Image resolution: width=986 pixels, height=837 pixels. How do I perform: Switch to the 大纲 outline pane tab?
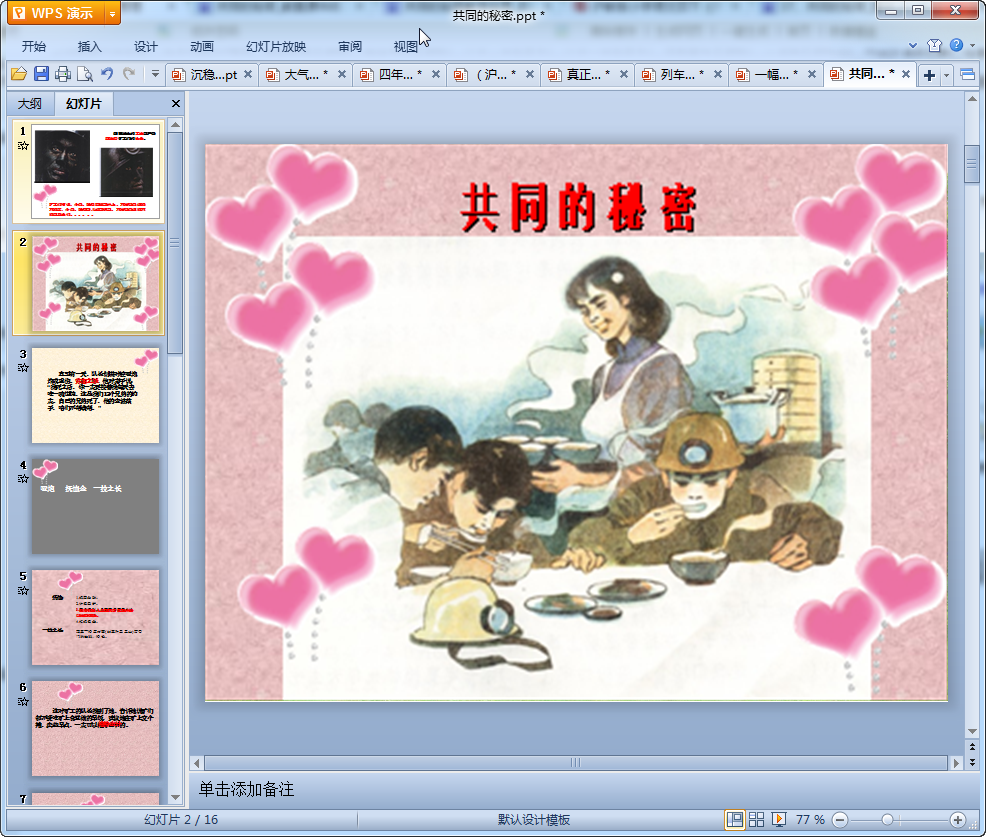tap(30, 104)
